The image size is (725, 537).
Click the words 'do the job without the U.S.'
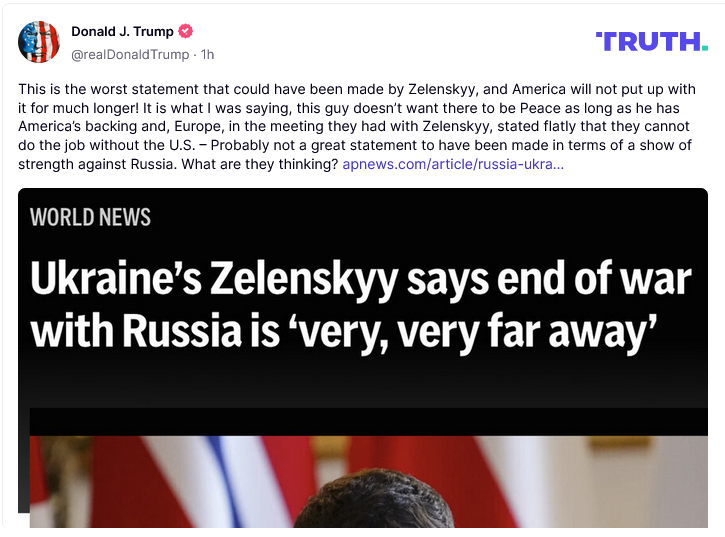[100, 145]
